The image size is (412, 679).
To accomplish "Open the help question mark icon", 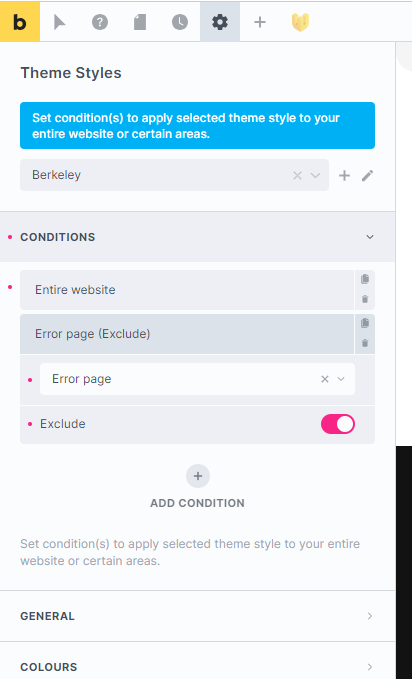I will click(x=100, y=22).
